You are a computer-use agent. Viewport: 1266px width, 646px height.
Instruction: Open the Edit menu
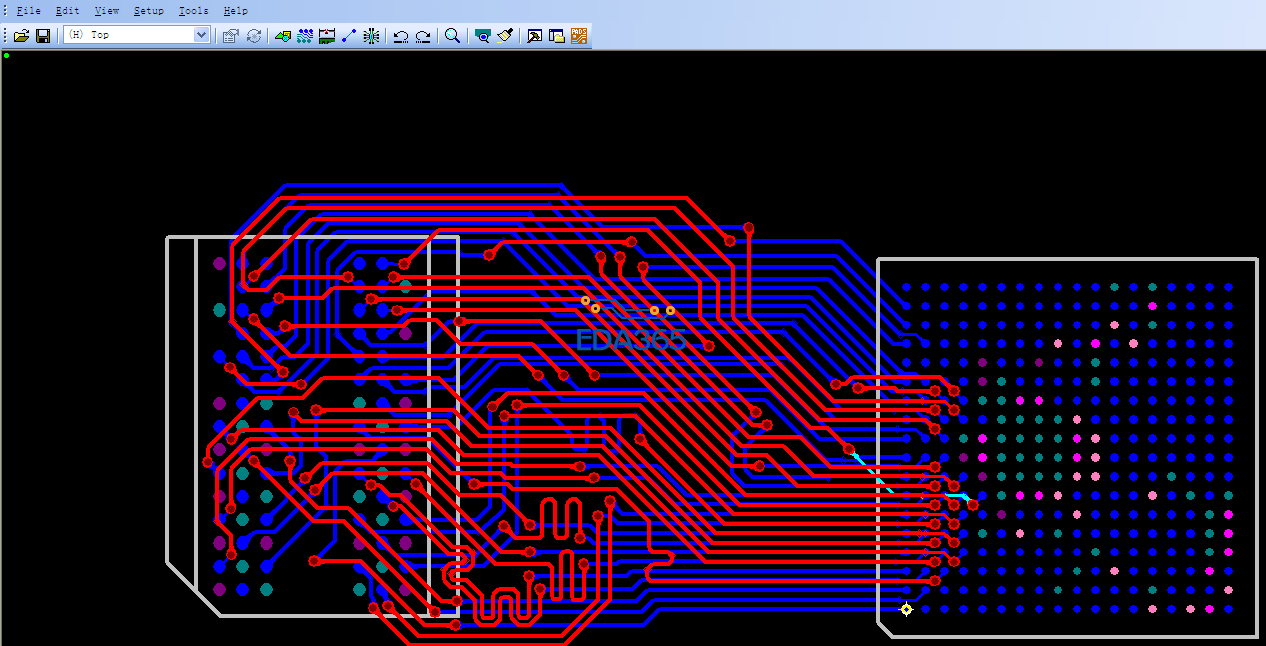tap(67, 10)
